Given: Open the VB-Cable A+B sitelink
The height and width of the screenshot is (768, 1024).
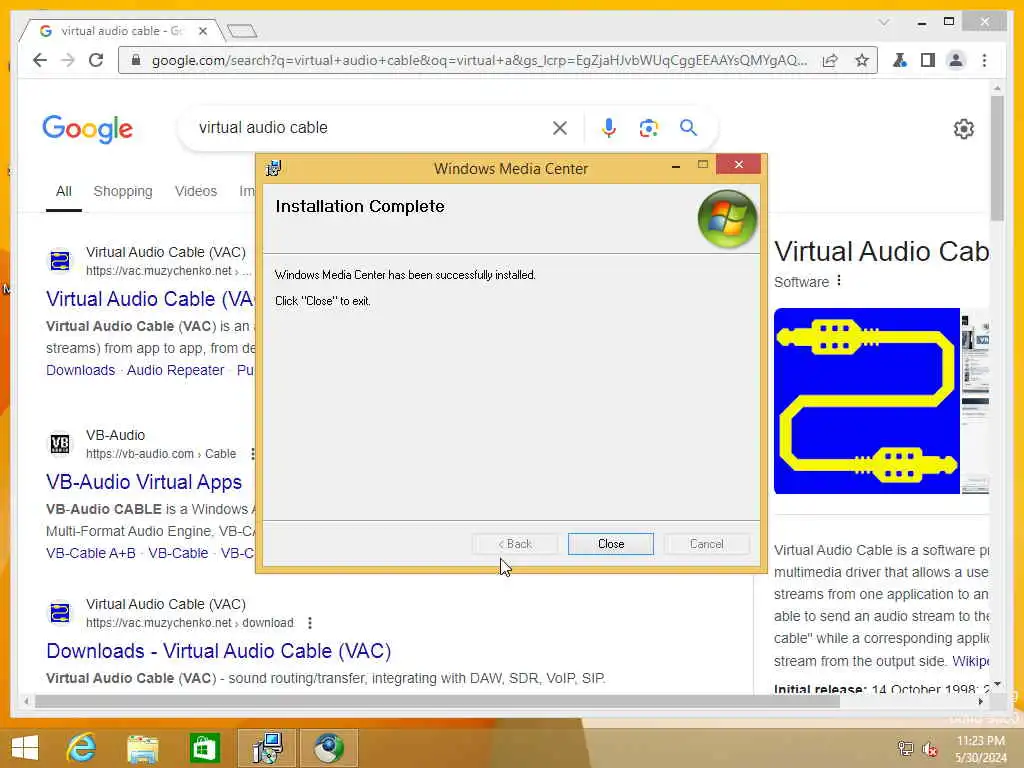Looking at the screenshot, I should point(91,553).
